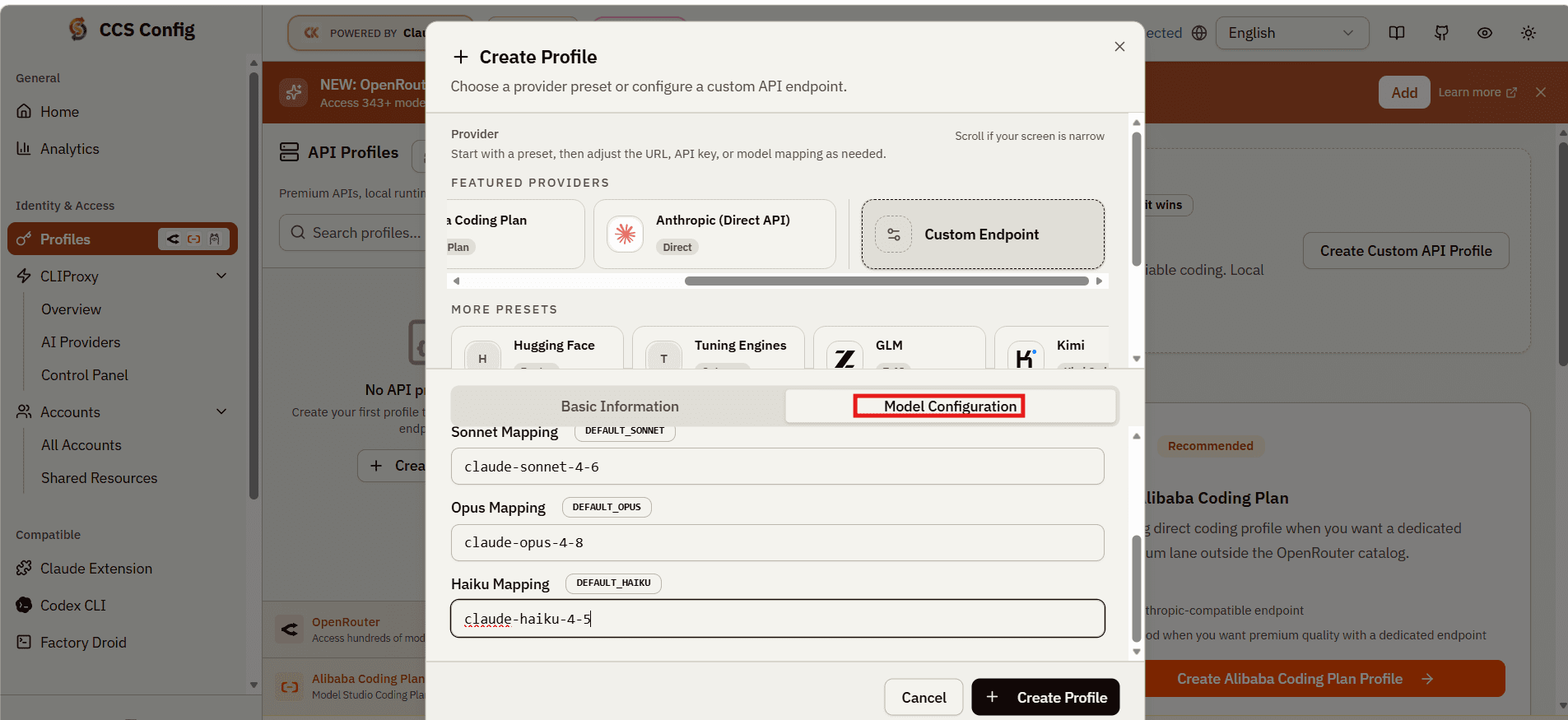1568x720 pixels.
Task: Open Control Panel page
Action: [x=85, y=375]
